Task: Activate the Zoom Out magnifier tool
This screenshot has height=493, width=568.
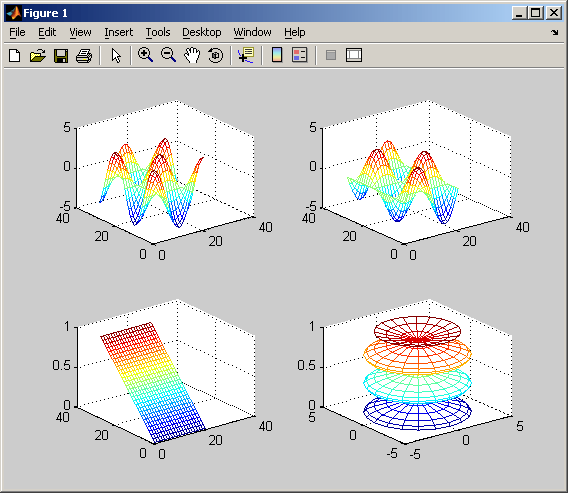Action: tap(168, 55)
